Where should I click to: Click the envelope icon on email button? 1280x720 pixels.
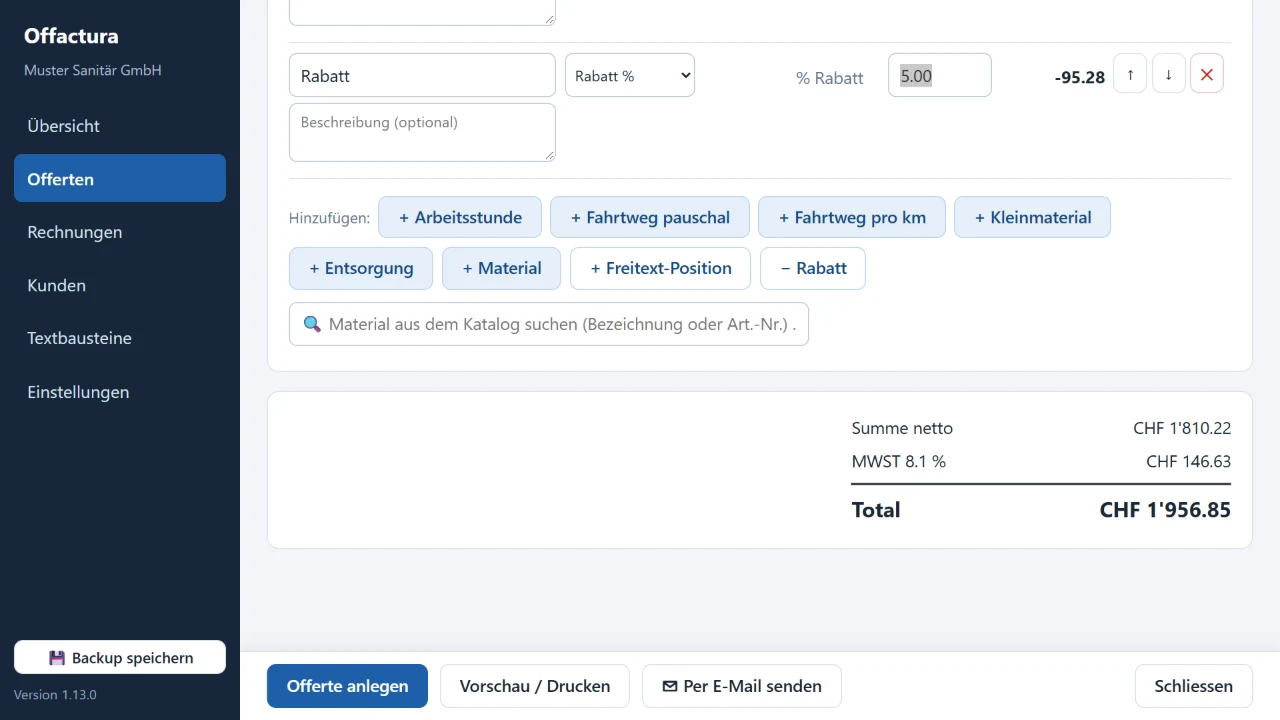coord(670,686)
